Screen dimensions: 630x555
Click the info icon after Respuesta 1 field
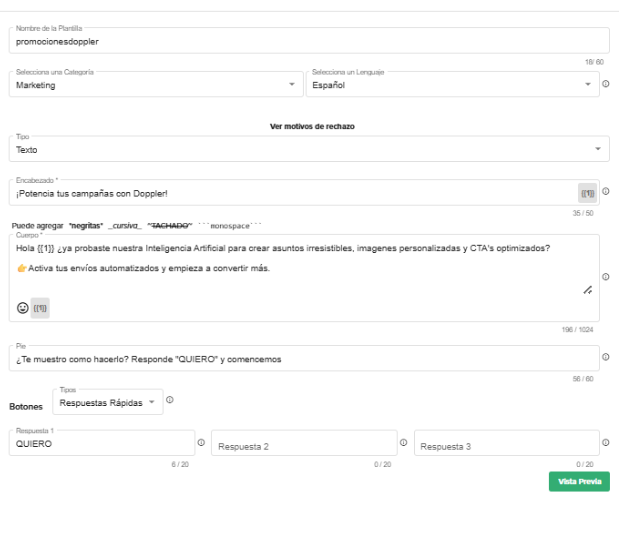tap(201, 442)
